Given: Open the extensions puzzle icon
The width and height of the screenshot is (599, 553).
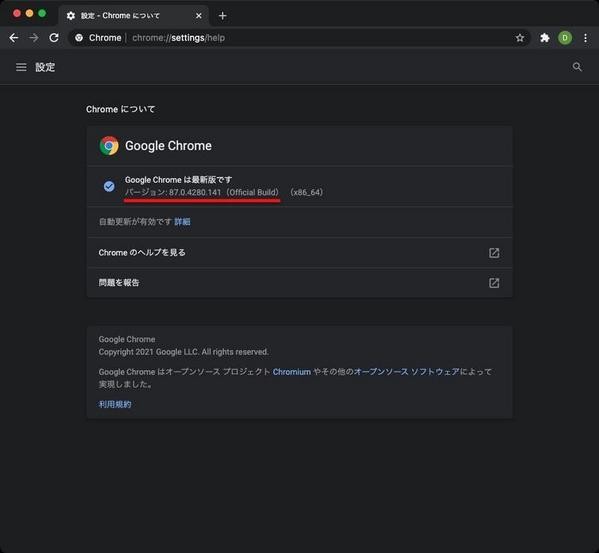Looking at the screenshot, I should point(545,38).
